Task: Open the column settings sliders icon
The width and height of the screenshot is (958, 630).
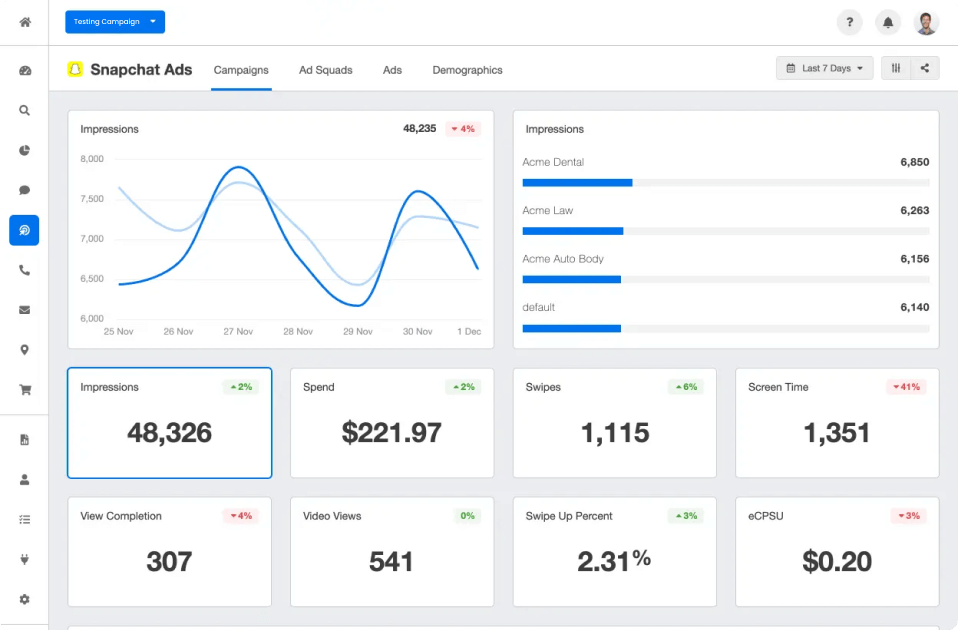Action: (896, 68)
